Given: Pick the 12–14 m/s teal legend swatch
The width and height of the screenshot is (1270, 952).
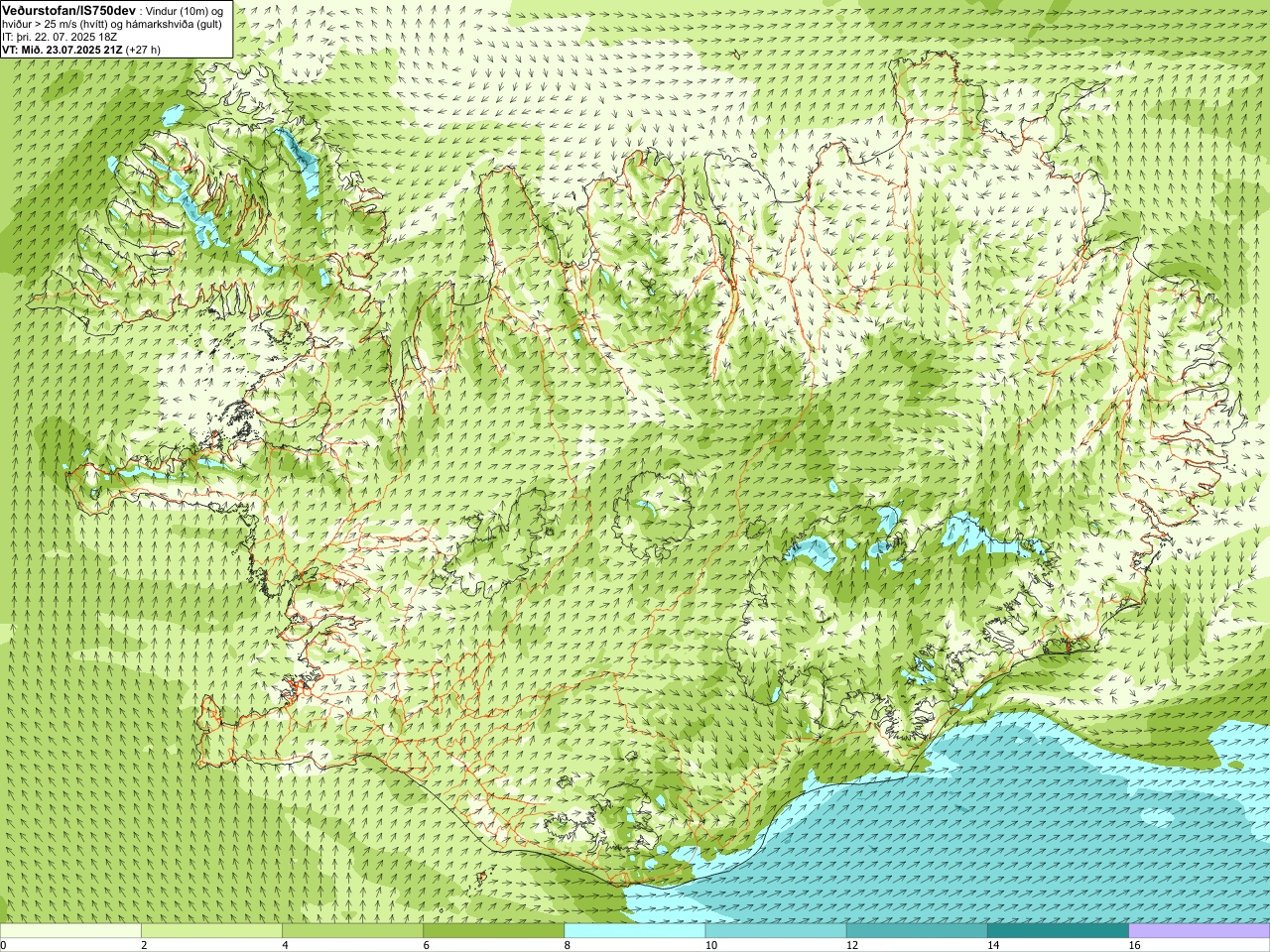Looking at the screenshot, I should tap(917, 931).
